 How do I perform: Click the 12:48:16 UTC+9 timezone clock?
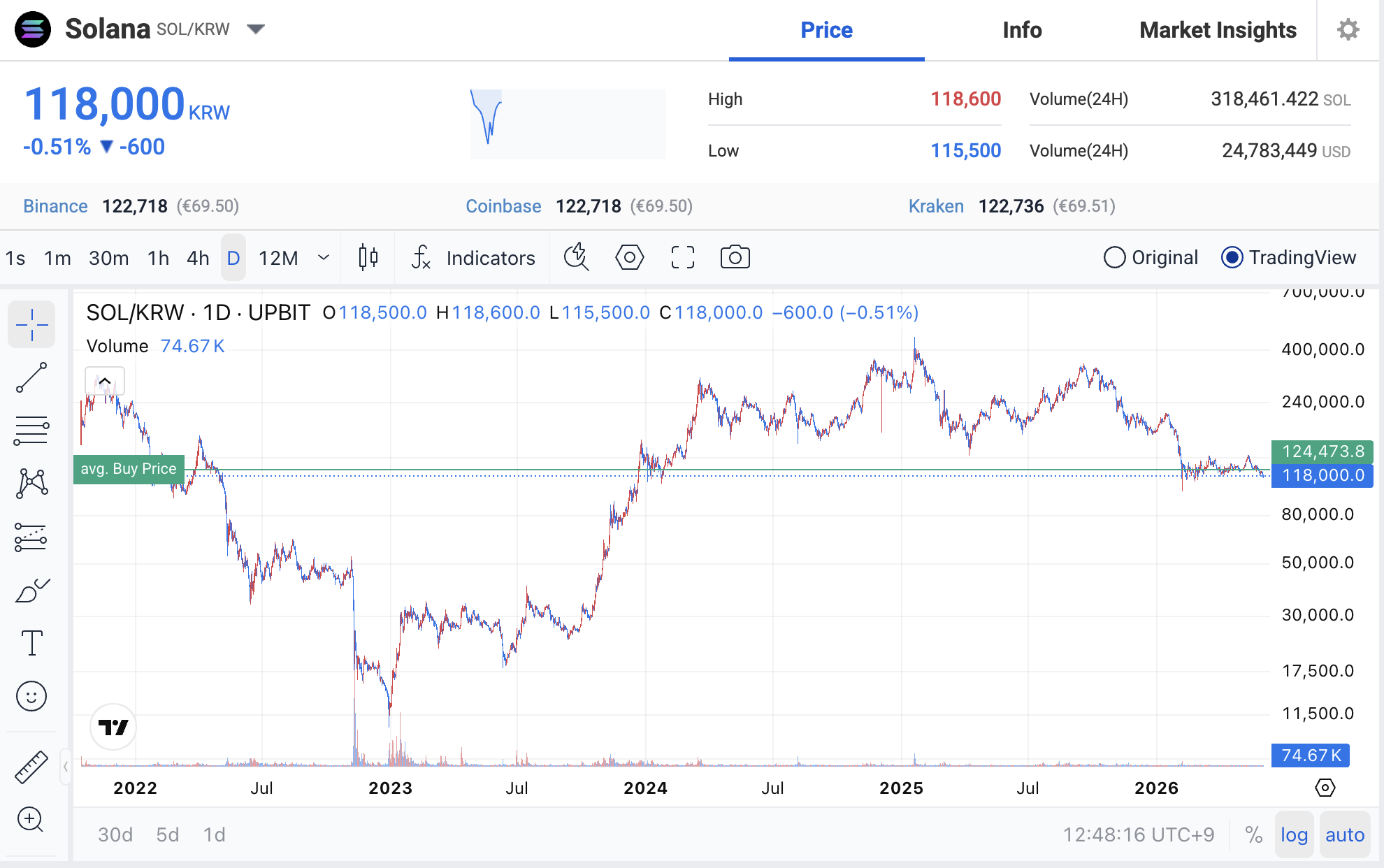(1139, 834)
